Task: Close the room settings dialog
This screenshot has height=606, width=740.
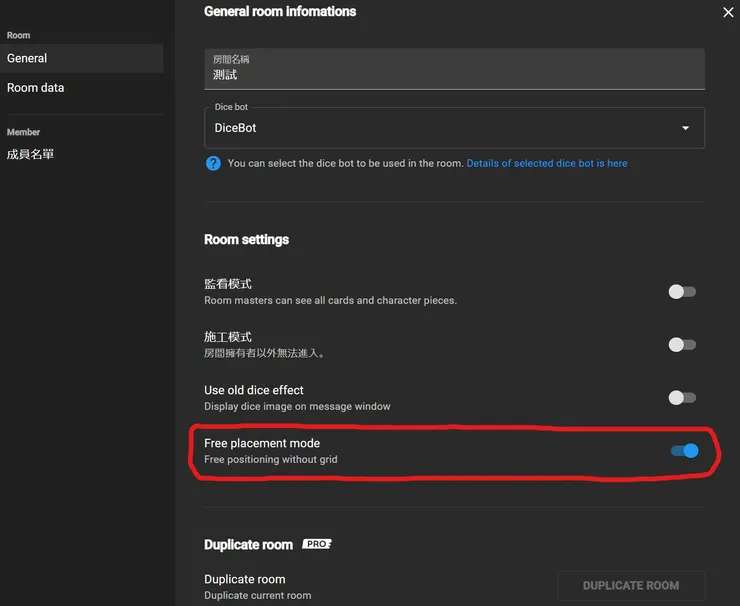Action: [x=728, y=13]
